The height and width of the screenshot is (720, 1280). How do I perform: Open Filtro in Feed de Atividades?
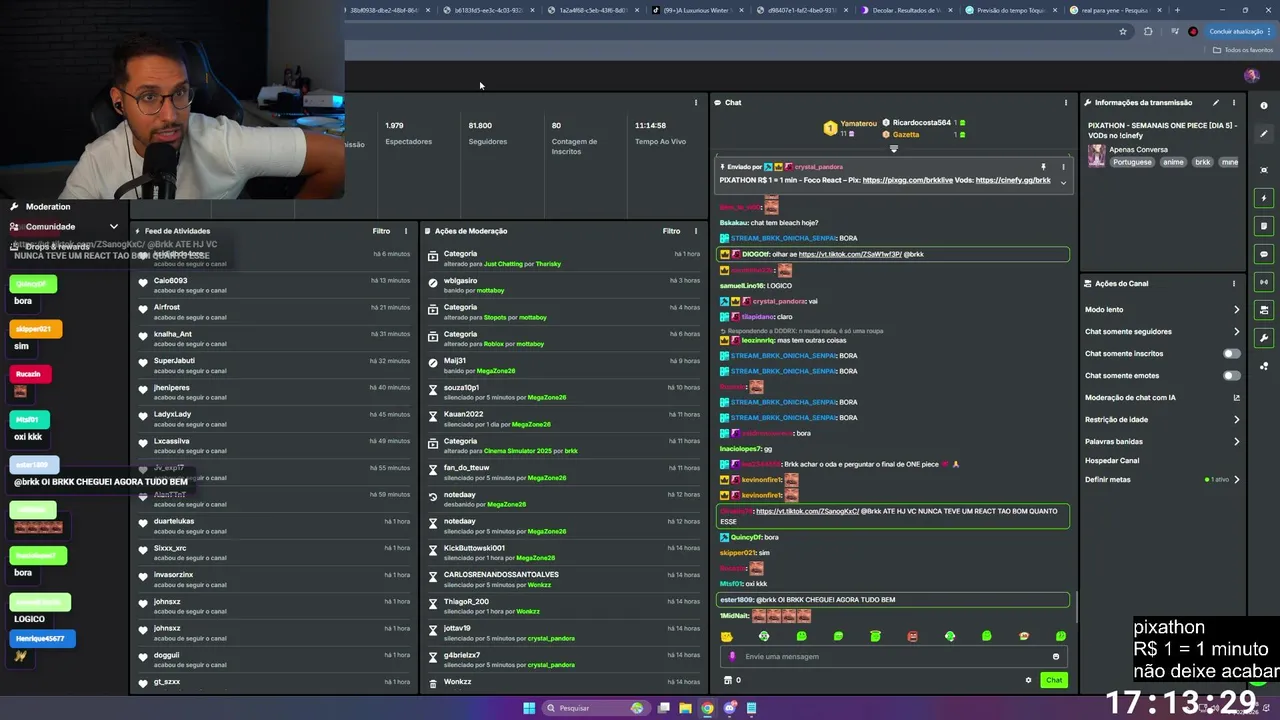pos(381,231)
